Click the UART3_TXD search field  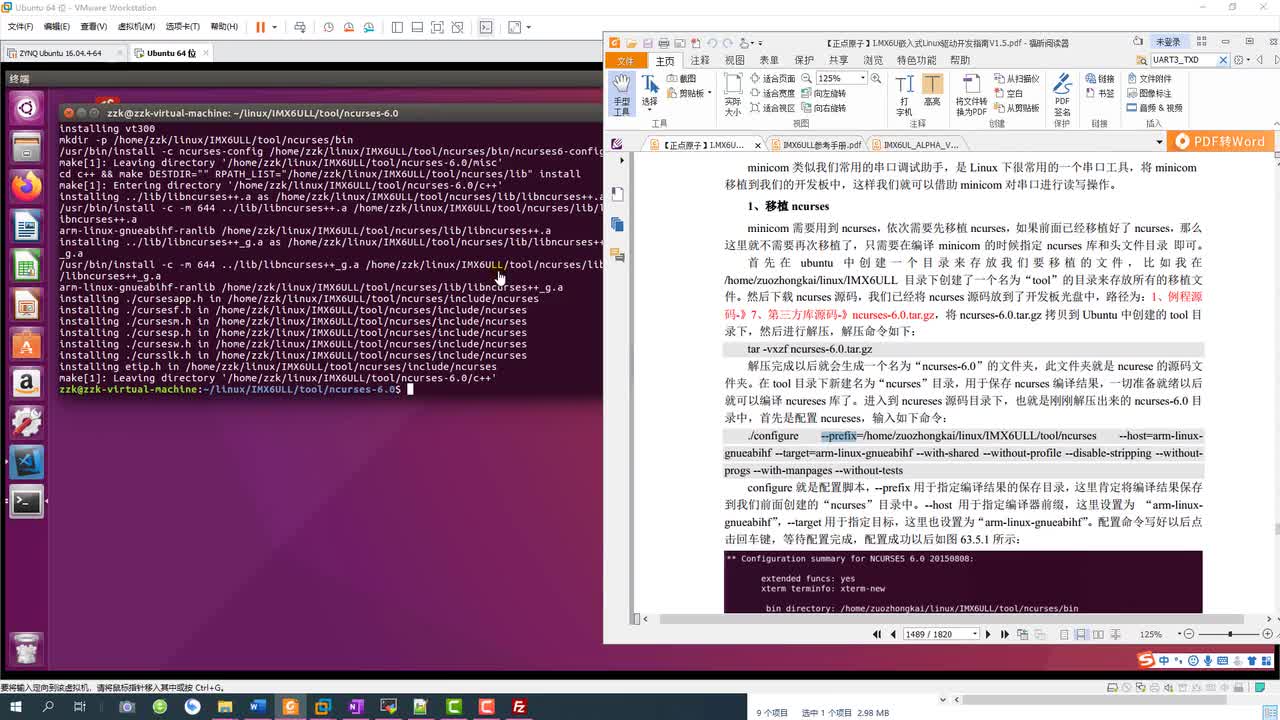pyautogui.click(x=1183, y=60)
